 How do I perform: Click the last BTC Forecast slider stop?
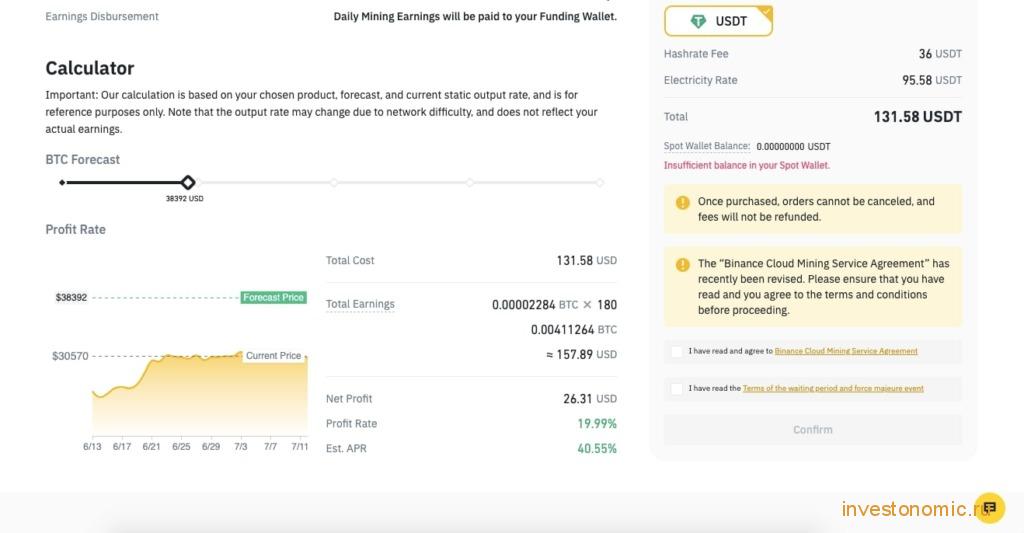(x=600, y=183)
